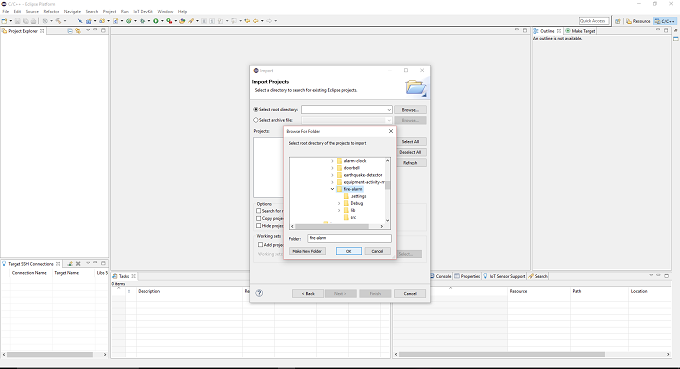Click the Open Perspective icon

click(618, 21)
